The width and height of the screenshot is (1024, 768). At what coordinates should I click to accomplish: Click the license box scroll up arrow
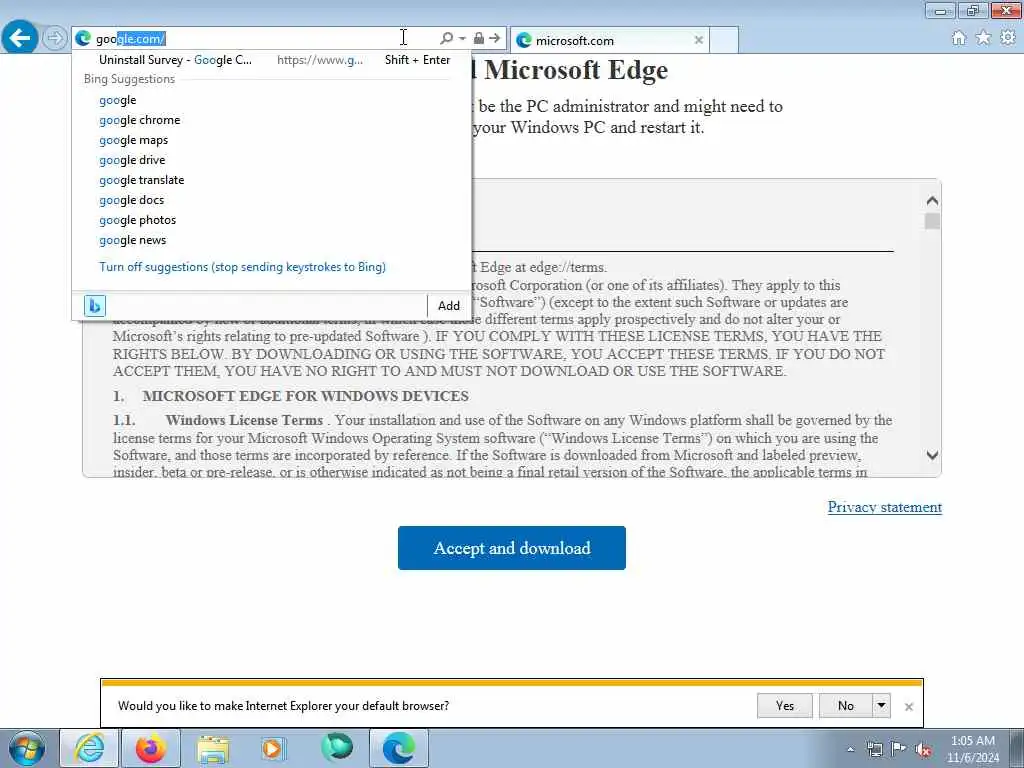933,200
